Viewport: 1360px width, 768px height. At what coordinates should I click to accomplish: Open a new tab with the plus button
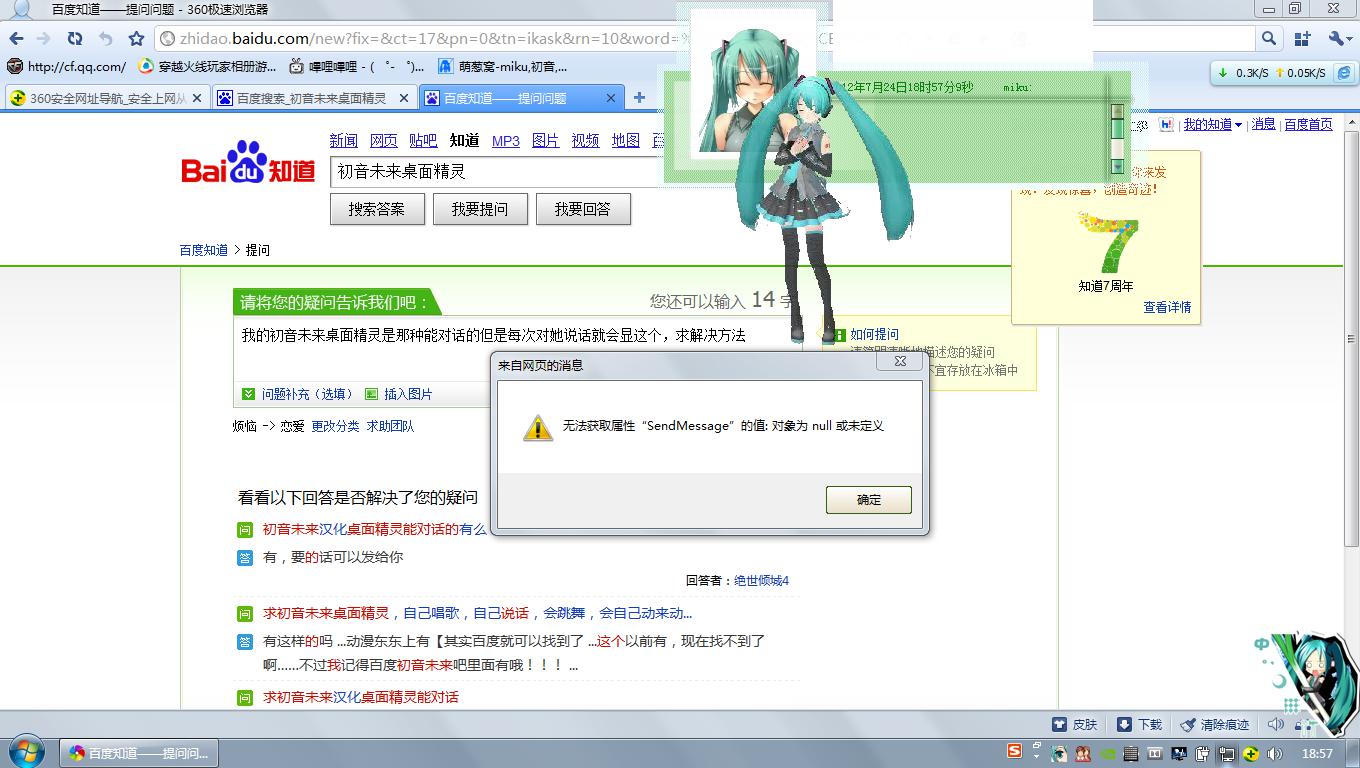[x=639, y=97]
